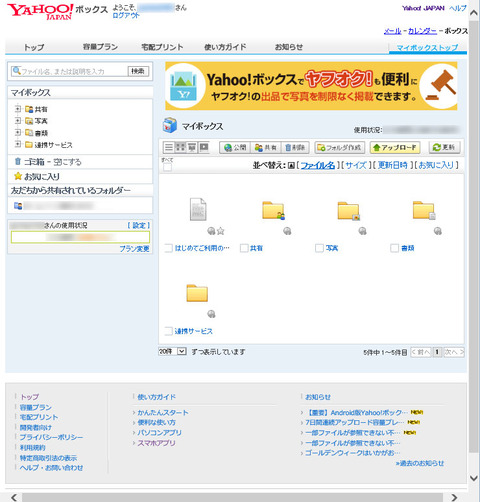The image size is (480, 502).
Task: Click the ヤフオク! banner advertisement
Action: (311, 86)
